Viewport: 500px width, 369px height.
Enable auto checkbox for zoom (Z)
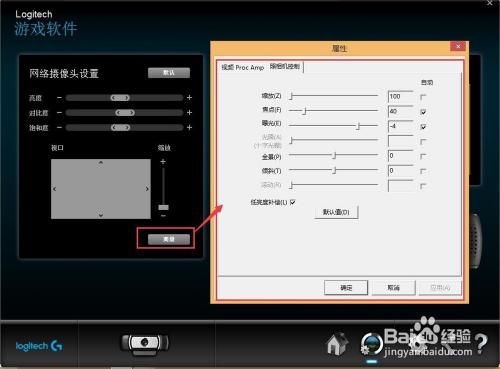pos(423,97)
